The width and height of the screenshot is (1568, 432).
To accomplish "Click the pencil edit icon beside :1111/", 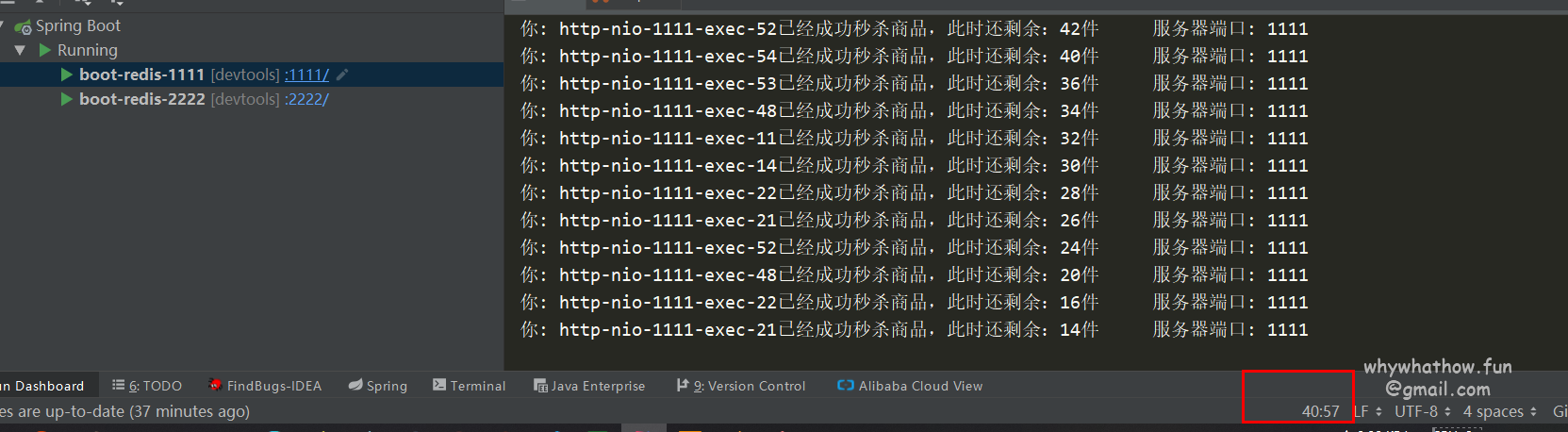I will click(342, 75).
